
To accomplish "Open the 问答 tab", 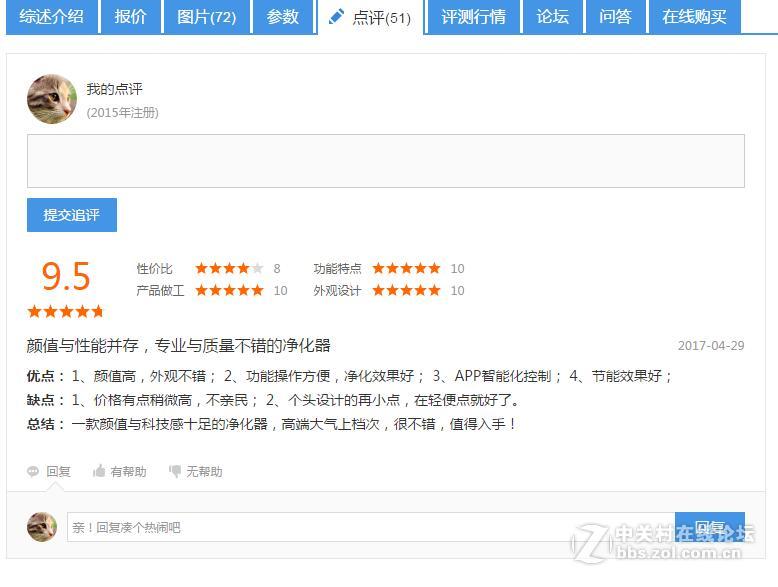I will pos(615,17).
